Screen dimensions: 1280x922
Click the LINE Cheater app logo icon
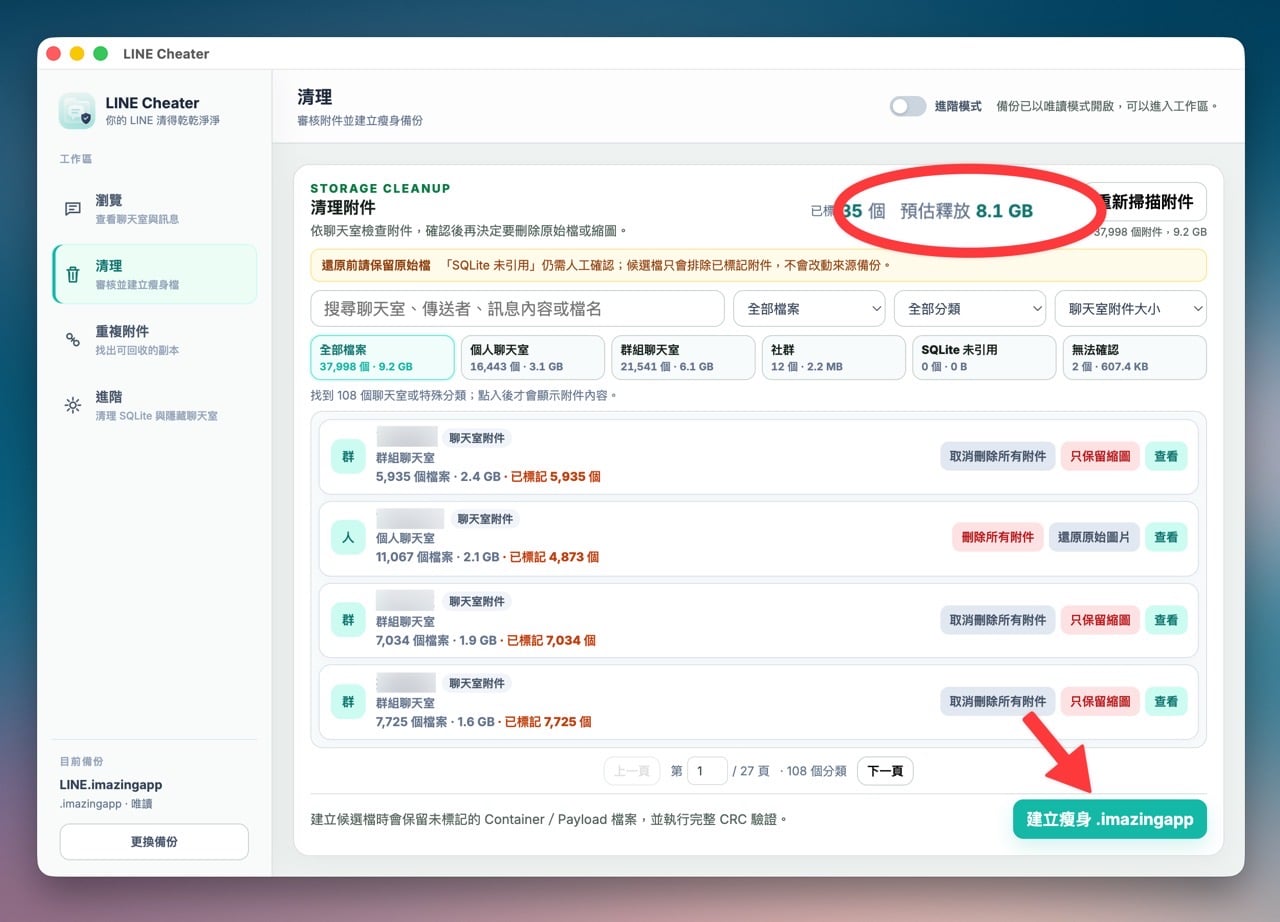tap(77, 111)
